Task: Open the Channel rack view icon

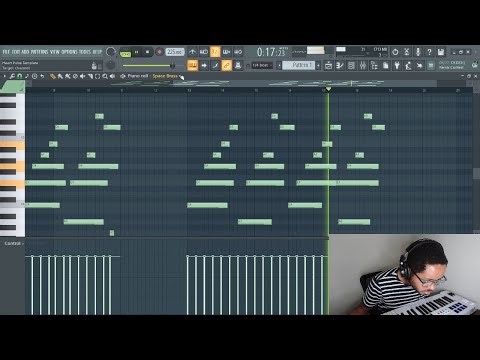Action: pos(351,65)
